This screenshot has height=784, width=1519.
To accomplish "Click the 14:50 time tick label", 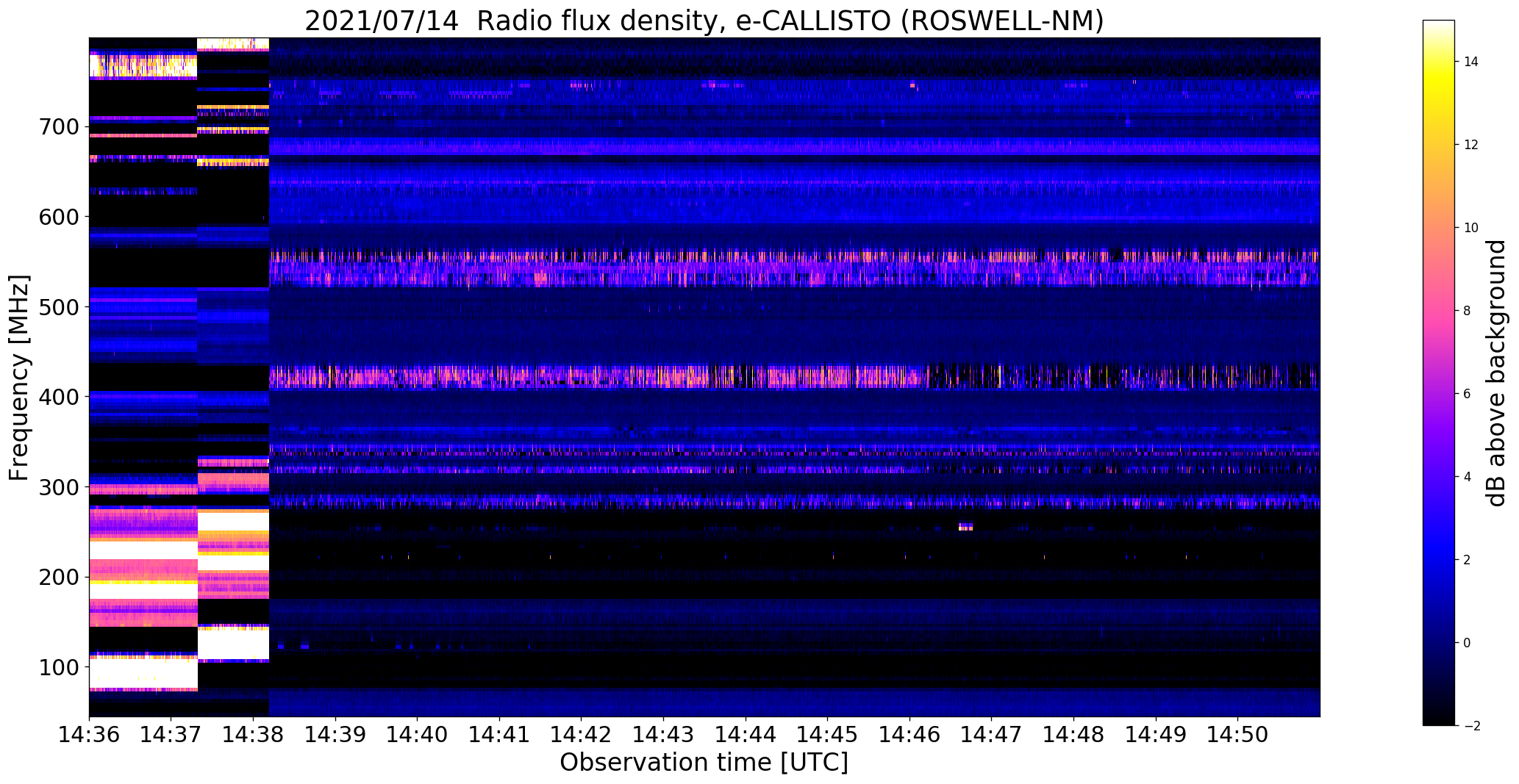I will click(1238, 734).
